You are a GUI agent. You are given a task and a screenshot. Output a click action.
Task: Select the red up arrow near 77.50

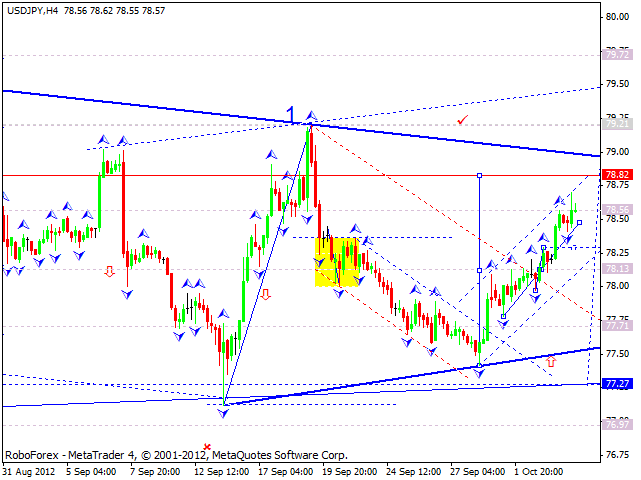click(551, 361)
